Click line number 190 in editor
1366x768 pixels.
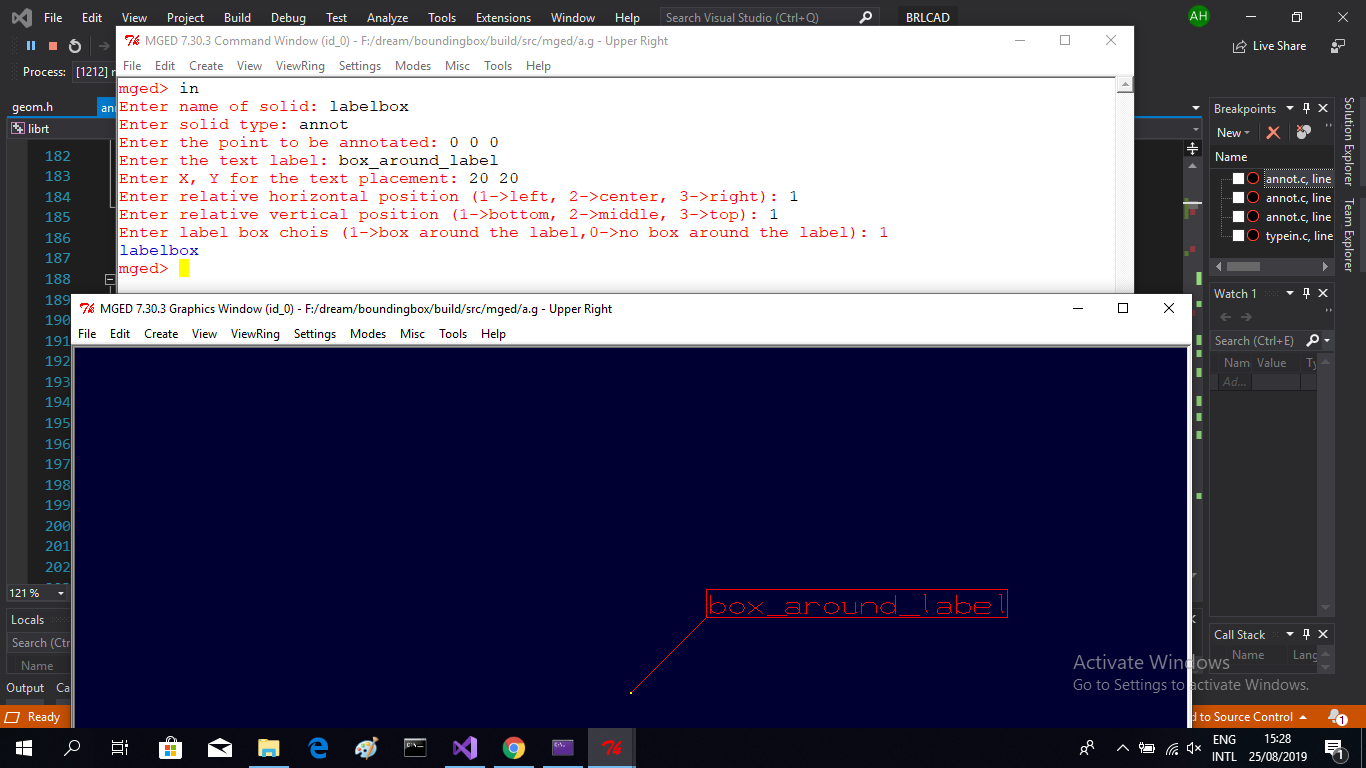[58, 320]
